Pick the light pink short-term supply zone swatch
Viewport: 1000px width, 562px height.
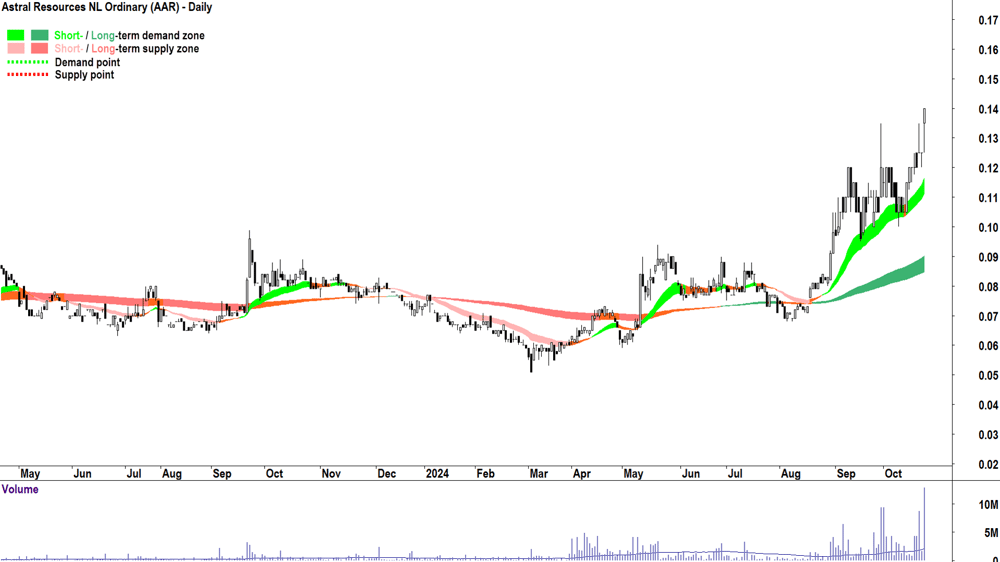coord(16,48)
